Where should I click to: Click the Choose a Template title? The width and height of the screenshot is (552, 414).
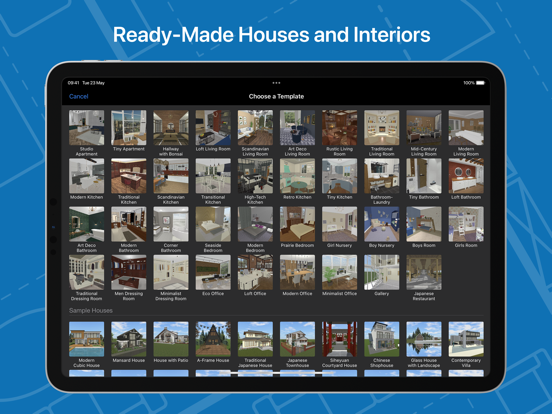(276, 96)
